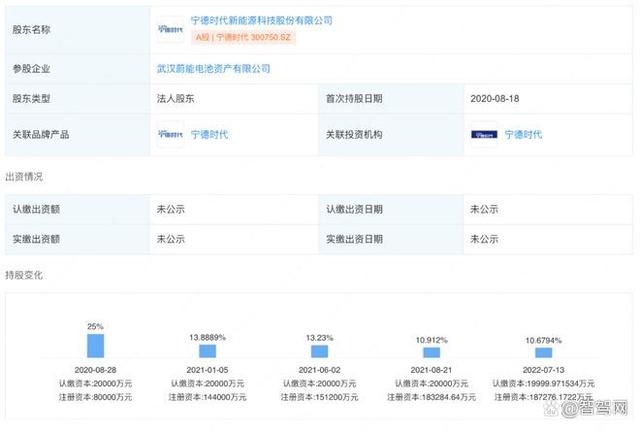640x431 pixels.
Task: Open 宁德时代新能源科技股份有限公司 shareholder link
Action: tap(261, 20)
